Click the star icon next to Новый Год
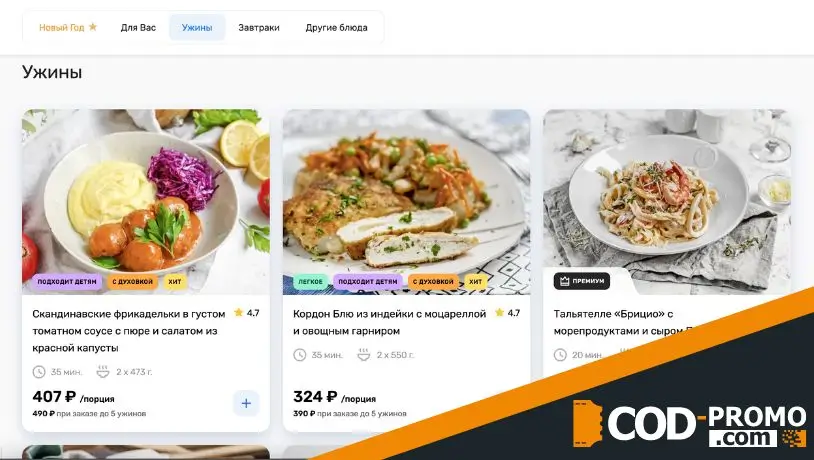814x460 pixels. [x=93, y=26]
